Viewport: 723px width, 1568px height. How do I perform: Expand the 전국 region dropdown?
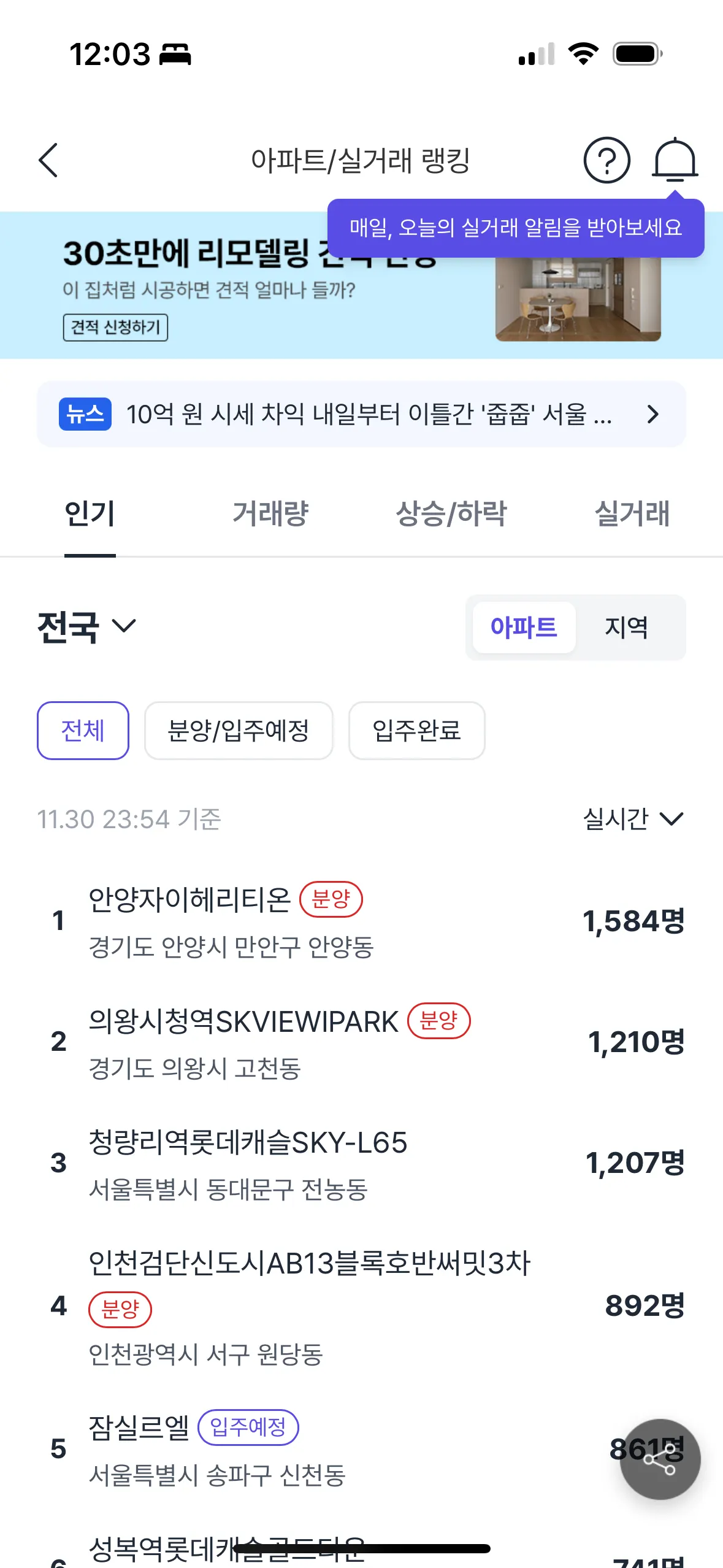coord(86,627)
